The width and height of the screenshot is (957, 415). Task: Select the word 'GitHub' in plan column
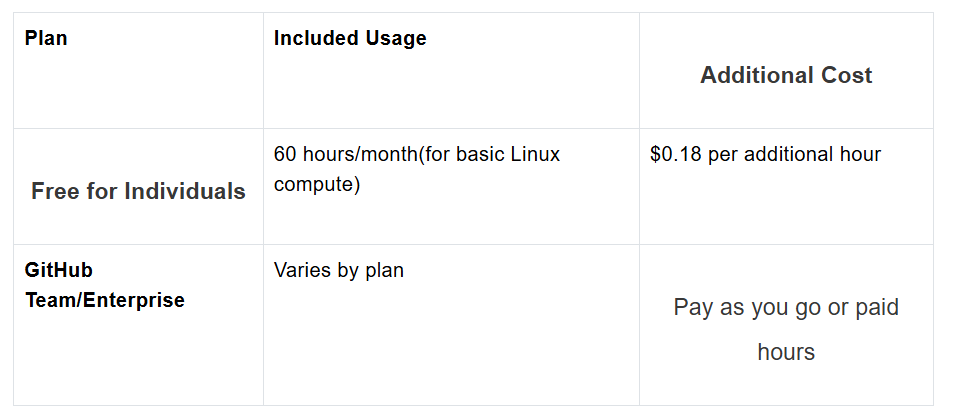[x=59, y=270]
